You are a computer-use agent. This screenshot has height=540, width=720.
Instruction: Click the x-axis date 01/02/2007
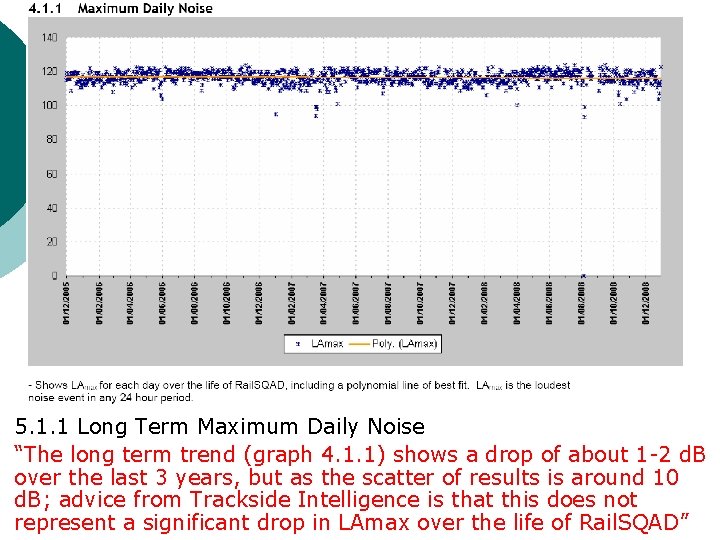pyautogui.click(x=292, y=303)
